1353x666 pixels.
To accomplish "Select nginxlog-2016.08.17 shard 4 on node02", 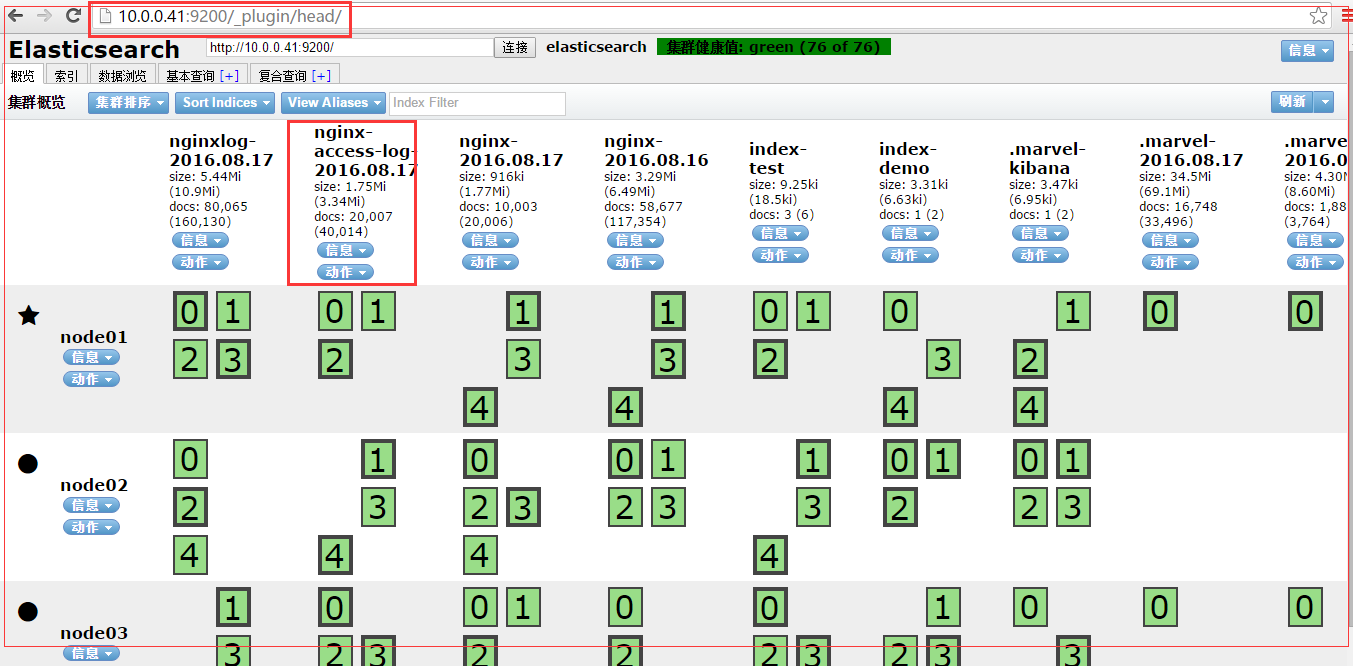I will click(x=190, y=554).
